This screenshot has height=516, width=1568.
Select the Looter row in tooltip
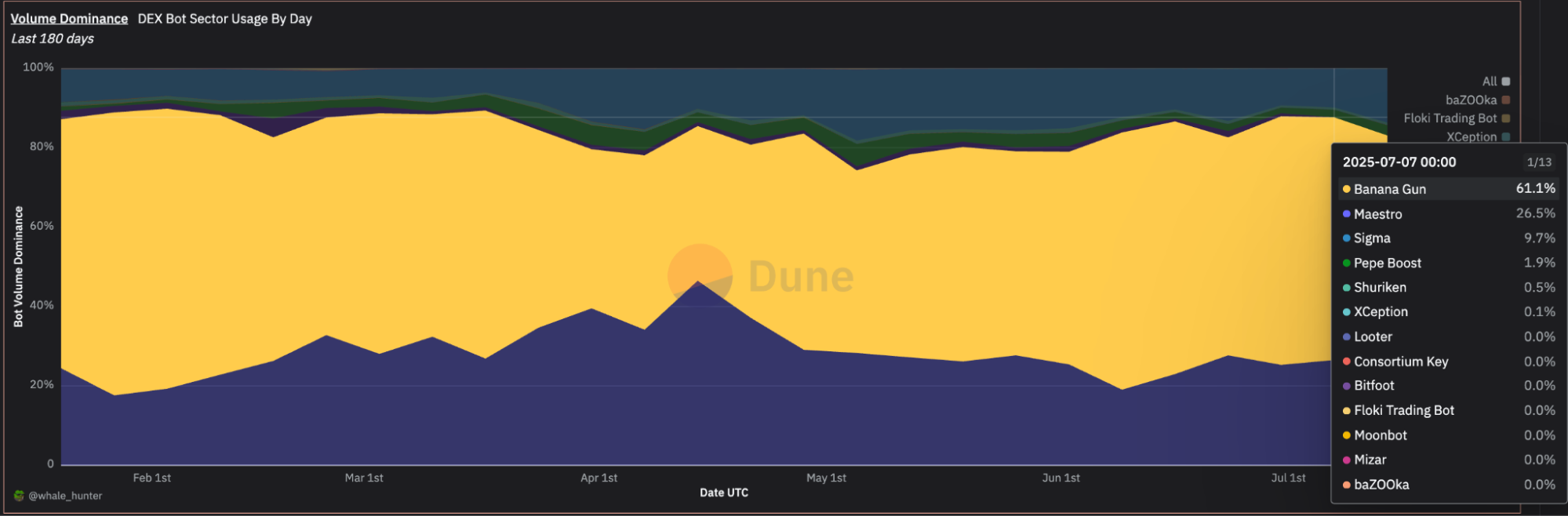tap(1448, 336)
